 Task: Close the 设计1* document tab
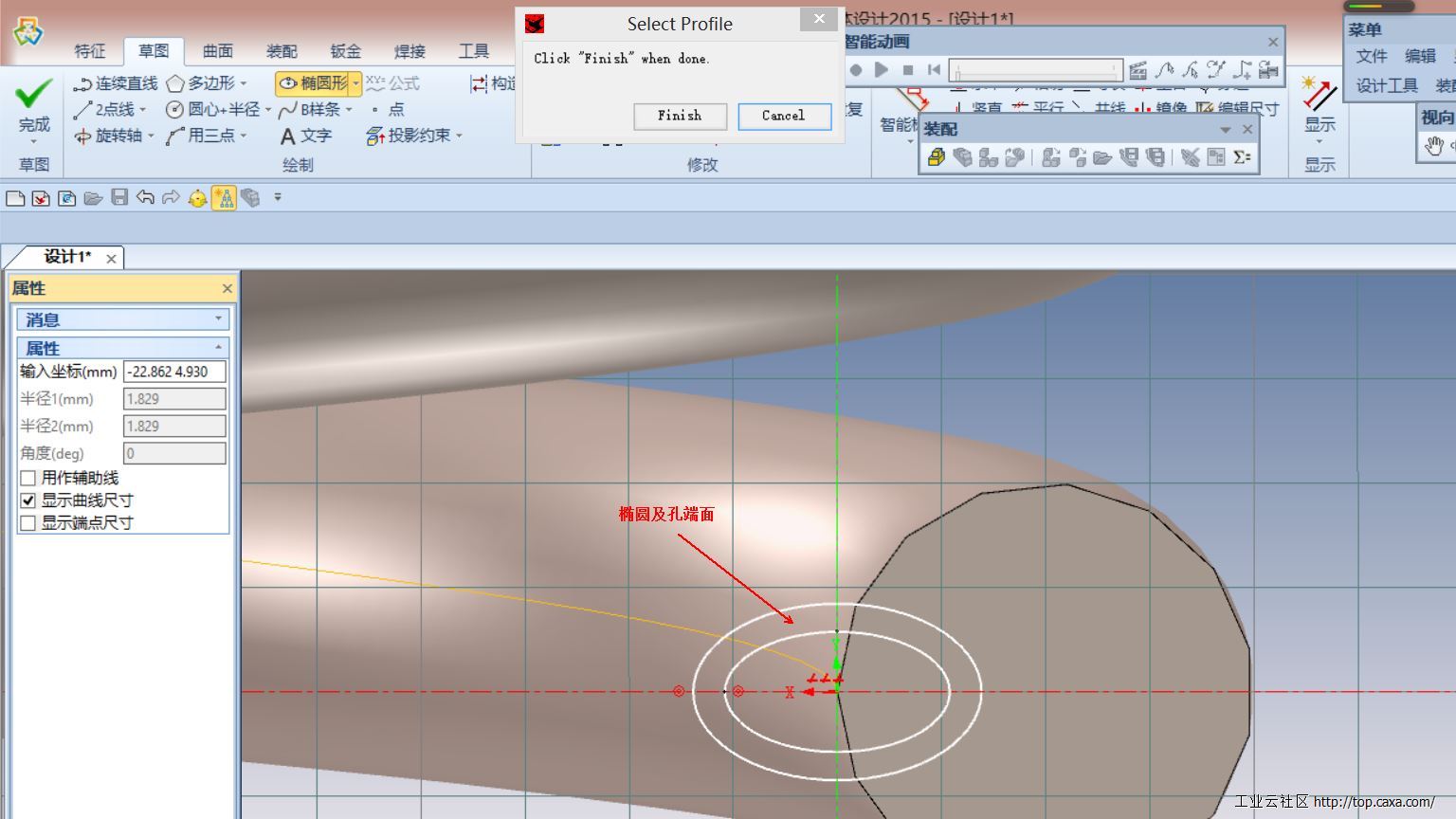pyautogui.click(x=112, y=259)
